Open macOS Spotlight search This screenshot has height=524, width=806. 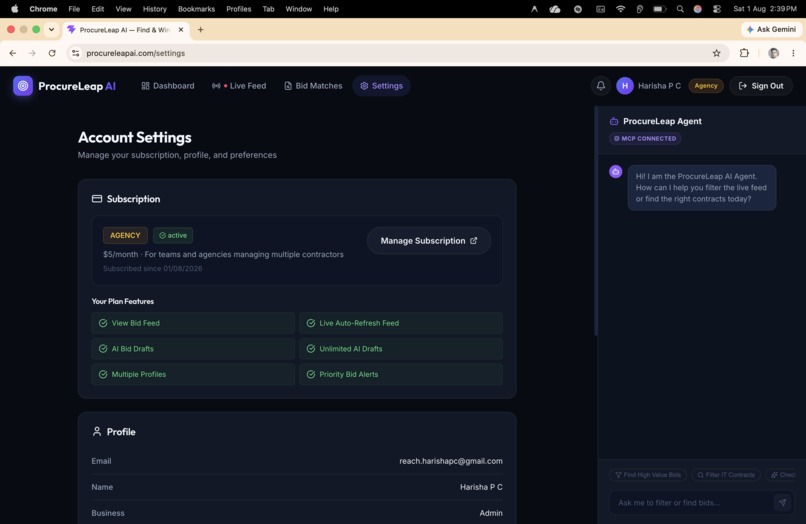point(680,9)
